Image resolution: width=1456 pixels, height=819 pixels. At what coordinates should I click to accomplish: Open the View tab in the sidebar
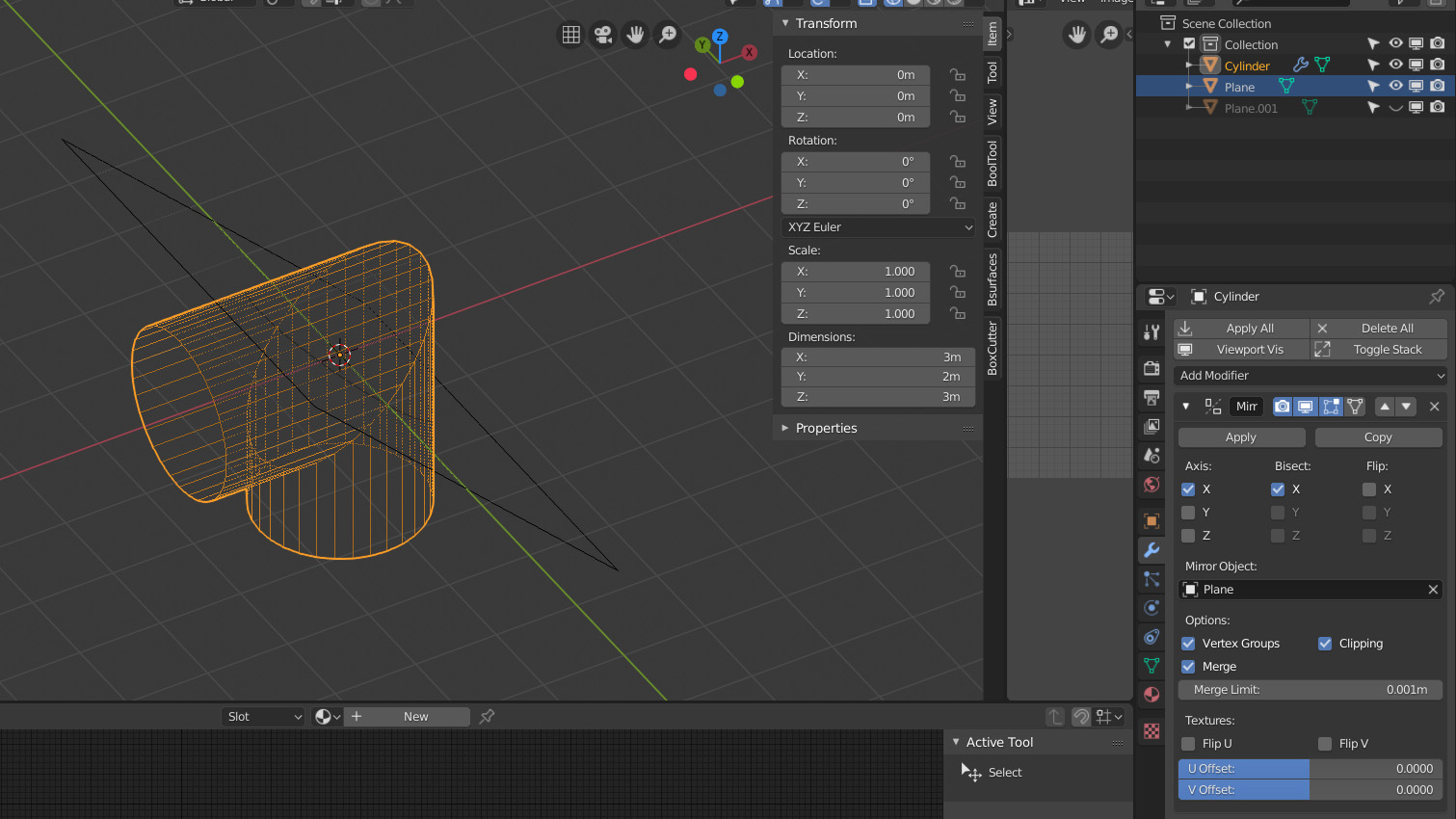(x=993, y=111)
